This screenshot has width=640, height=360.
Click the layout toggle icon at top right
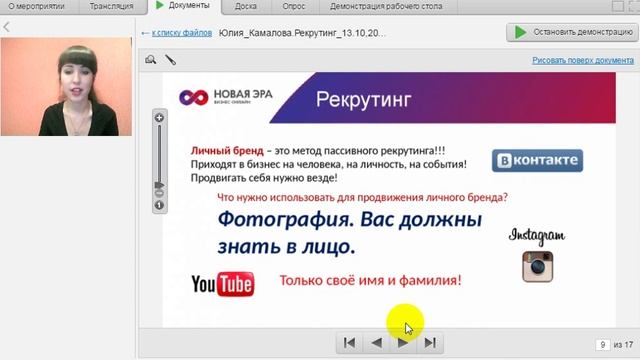click(x=618, y=6)
